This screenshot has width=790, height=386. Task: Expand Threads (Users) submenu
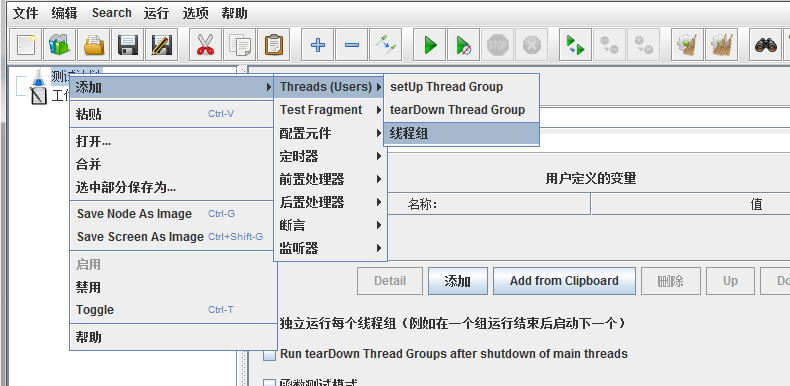click(x=378, y=87)
